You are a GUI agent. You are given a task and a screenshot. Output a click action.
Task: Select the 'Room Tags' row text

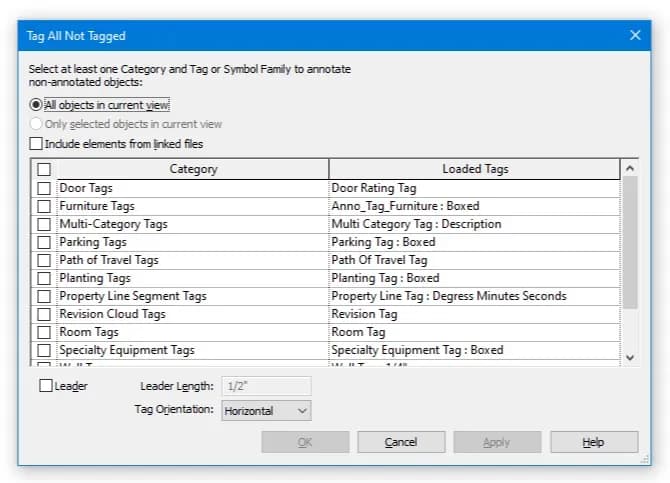(x=89, y=332)
